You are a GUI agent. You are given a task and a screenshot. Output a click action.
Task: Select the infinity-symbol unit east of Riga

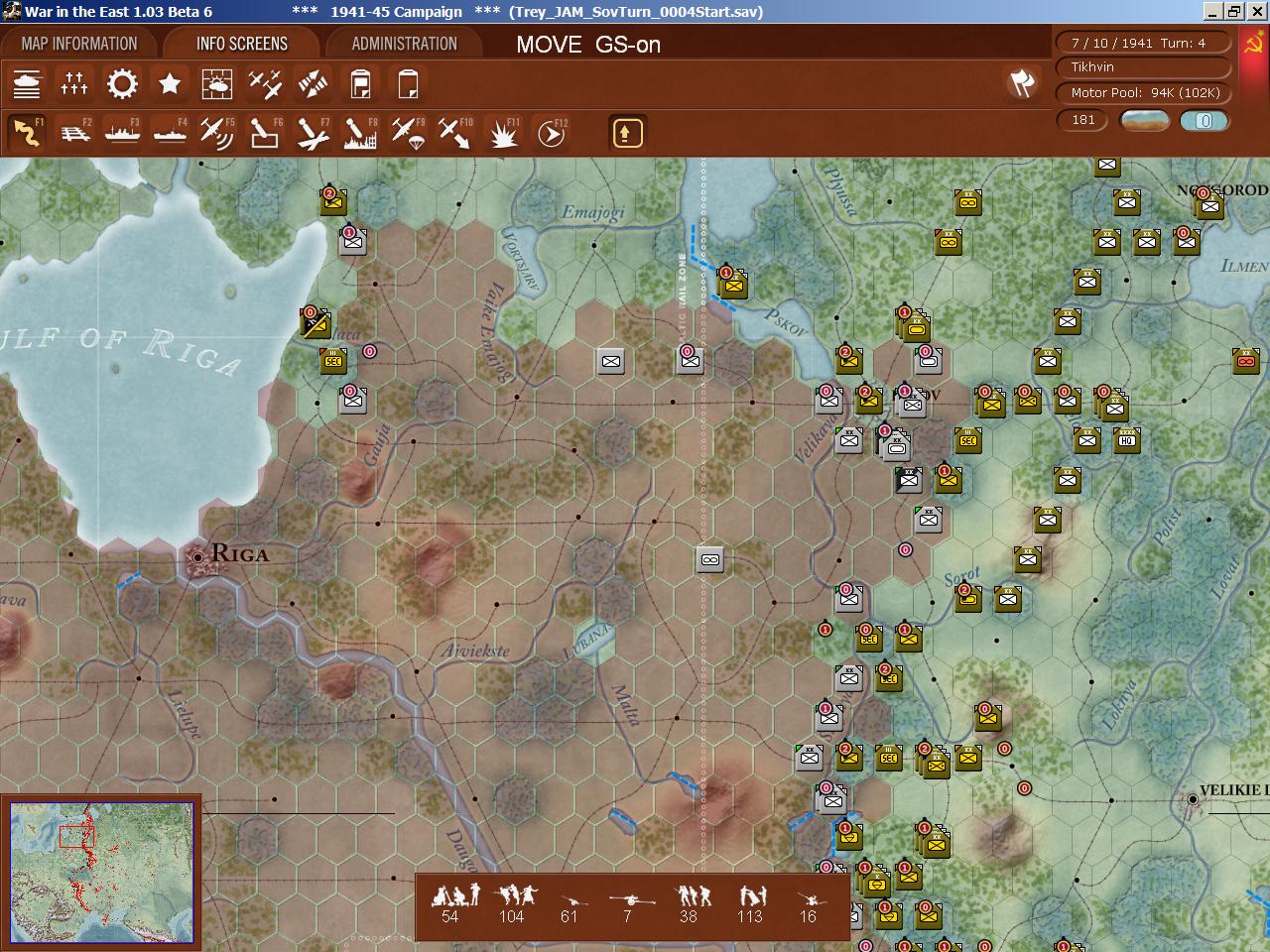click(709, 560)
